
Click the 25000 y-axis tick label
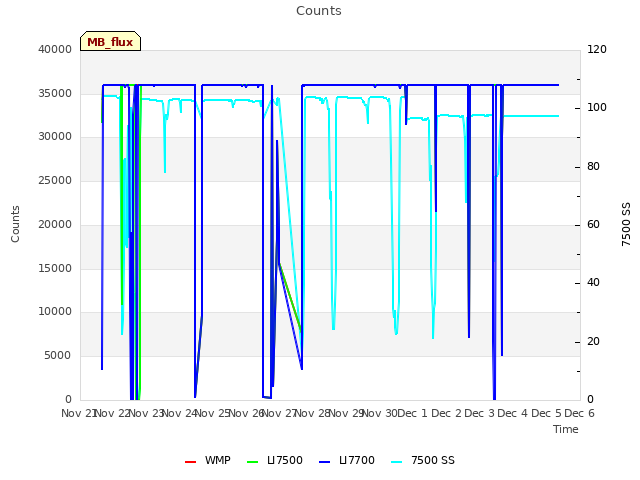pyautogui.click(x=55, y=180)
